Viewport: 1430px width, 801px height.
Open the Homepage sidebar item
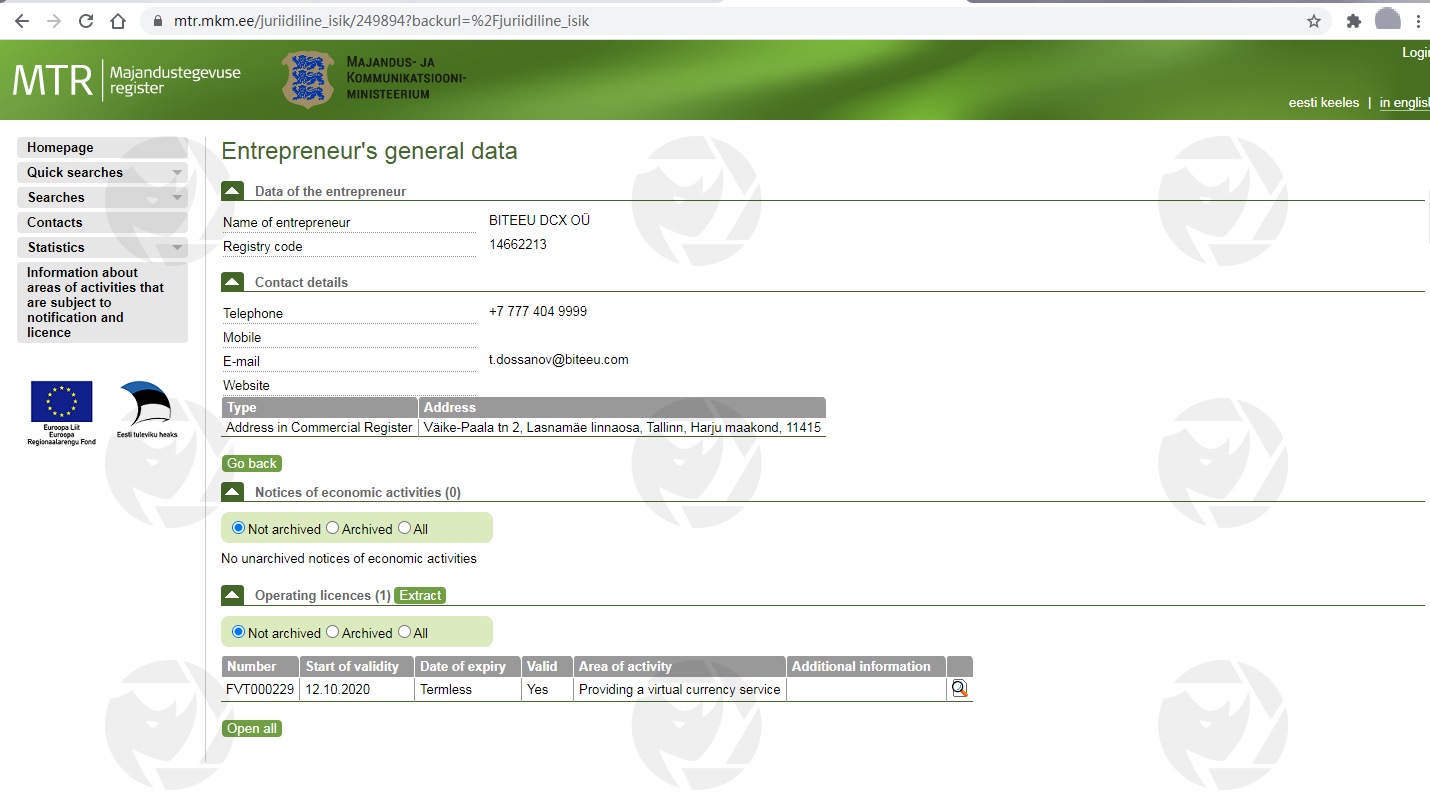point(60,147)
